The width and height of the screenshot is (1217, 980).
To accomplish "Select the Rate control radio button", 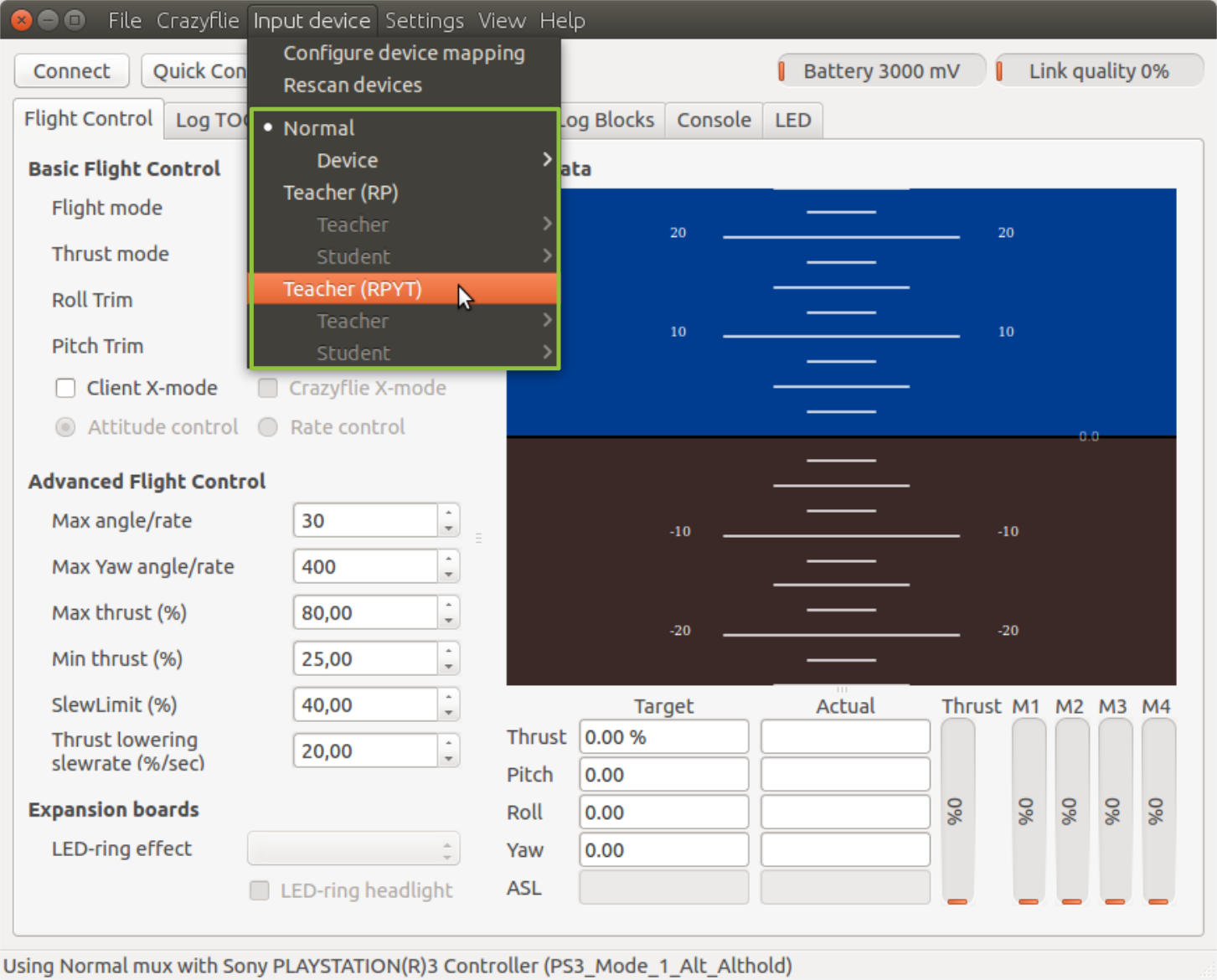I will pos(267,427).
